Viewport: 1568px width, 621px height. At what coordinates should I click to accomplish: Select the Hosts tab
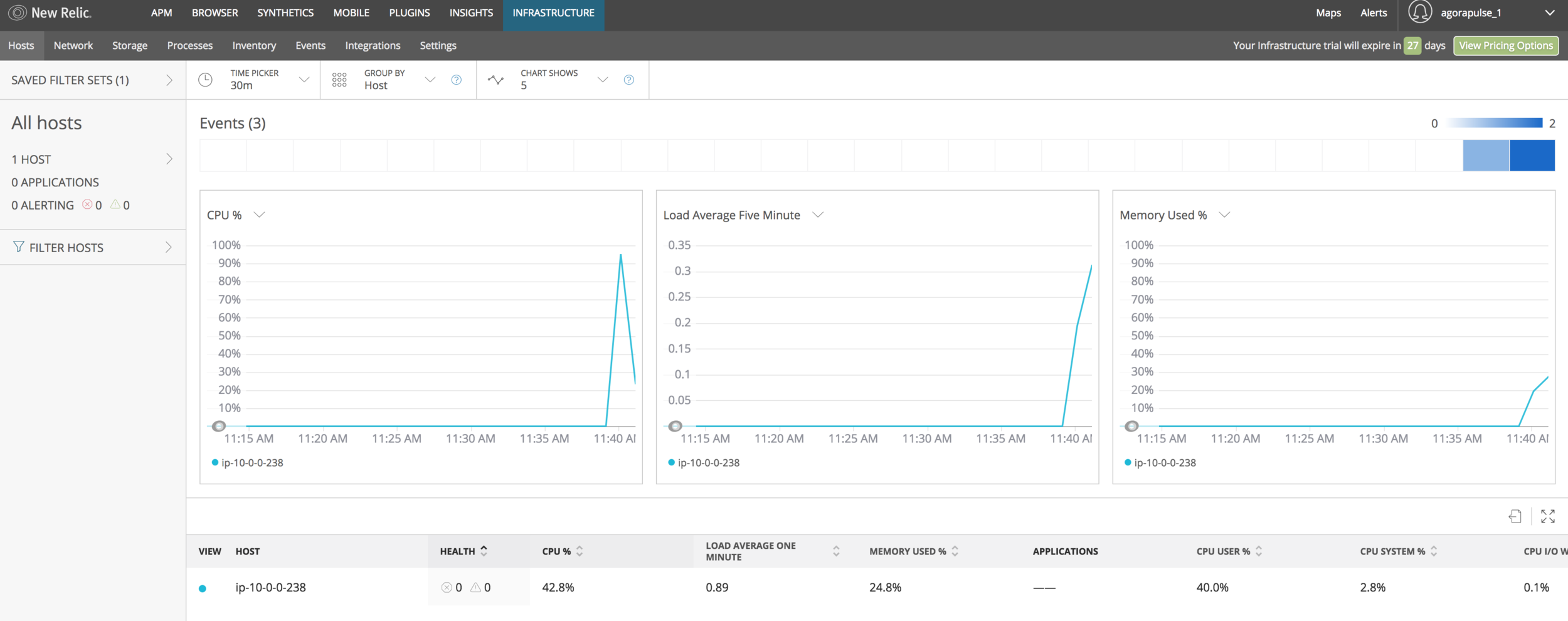(21, 45)
